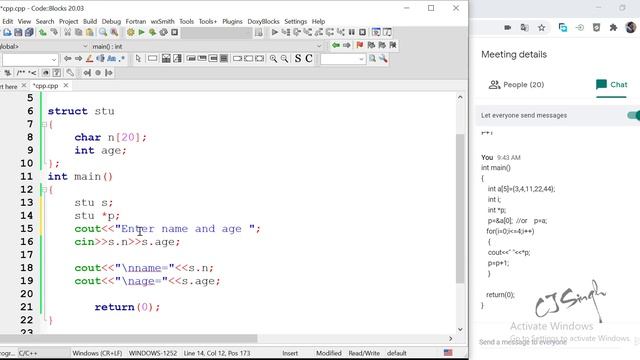Click DoxyBlocks block comment /** icon
Viewport: 640px width, 360px height.
(x=20, y=73)
